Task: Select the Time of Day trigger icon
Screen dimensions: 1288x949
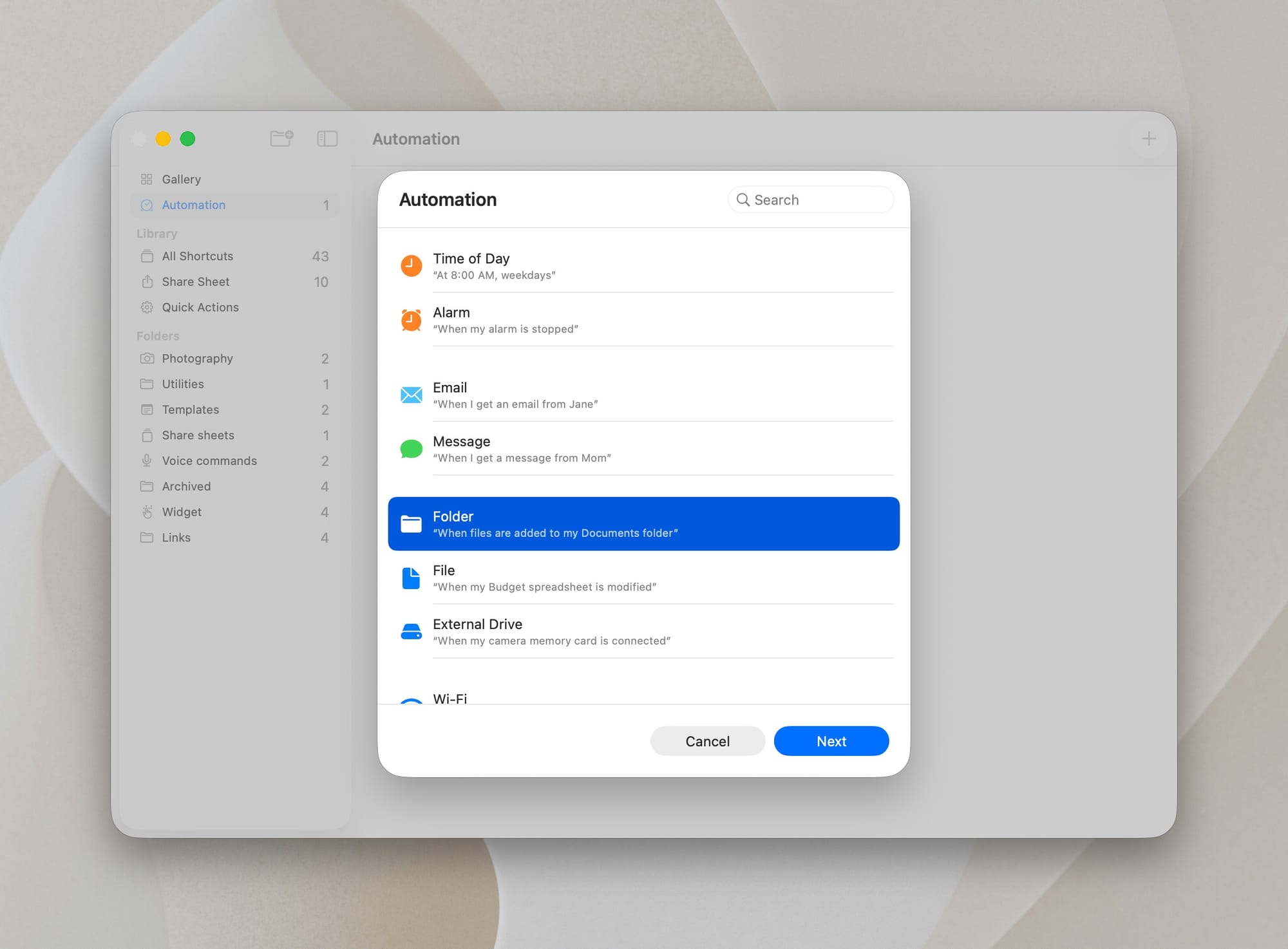Action: tap(411, 265)
